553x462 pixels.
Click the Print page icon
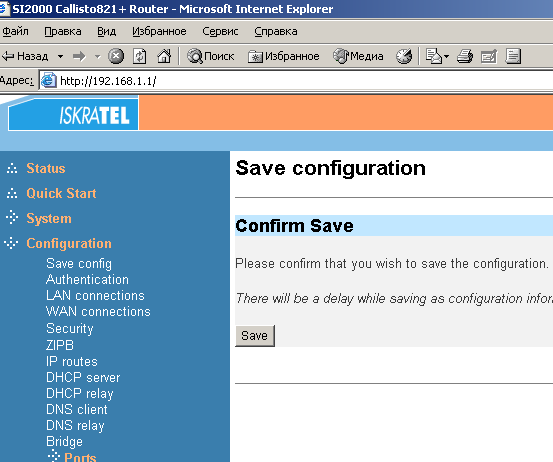coord(465,56)
